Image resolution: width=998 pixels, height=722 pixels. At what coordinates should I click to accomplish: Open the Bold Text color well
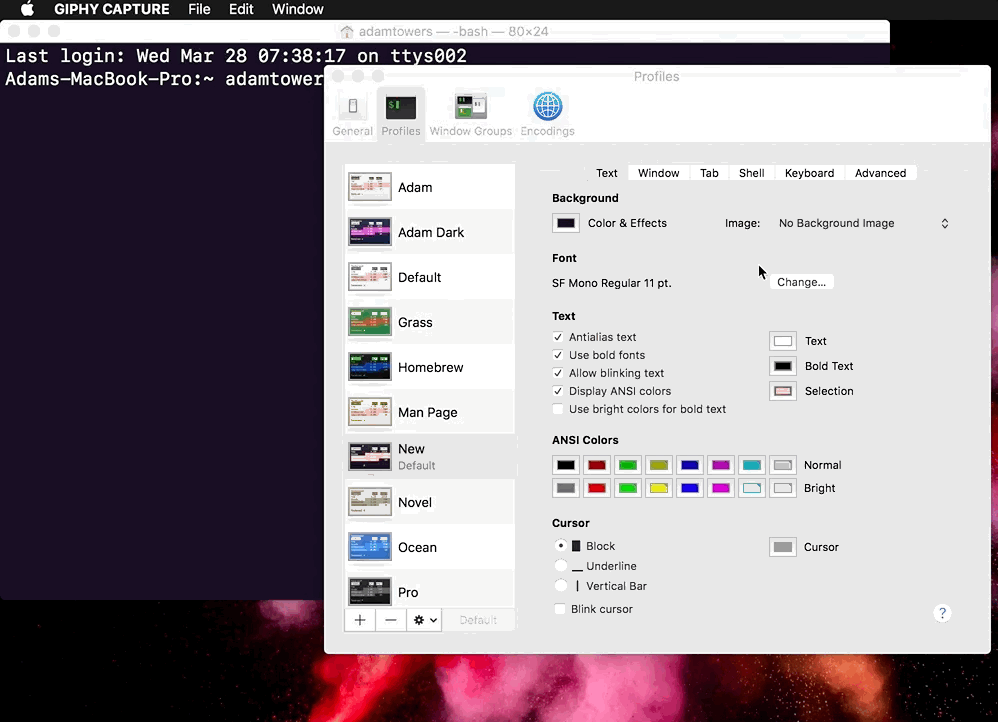point(783,366)
